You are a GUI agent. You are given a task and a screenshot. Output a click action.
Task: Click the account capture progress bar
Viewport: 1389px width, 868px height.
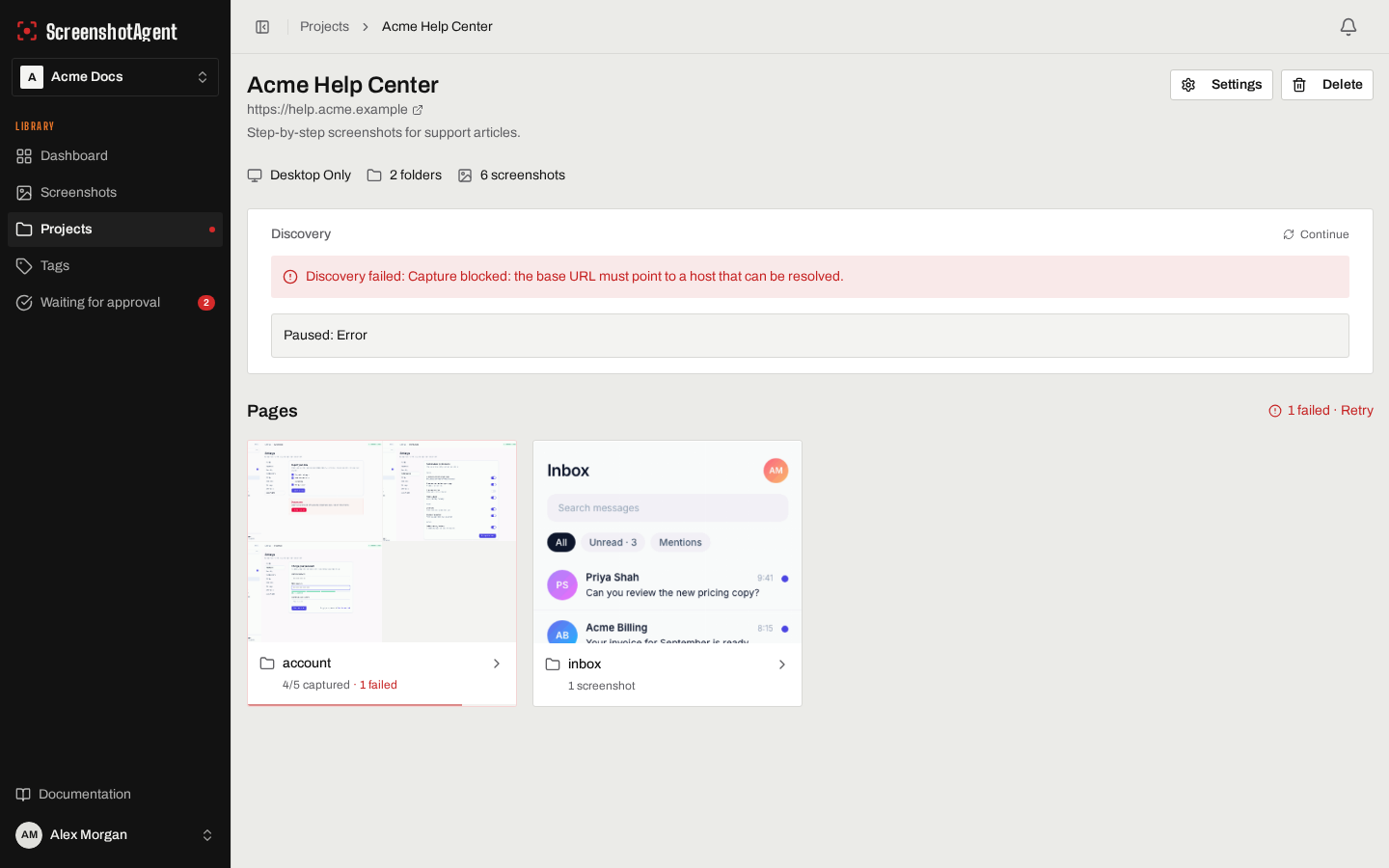coord(382,705)
